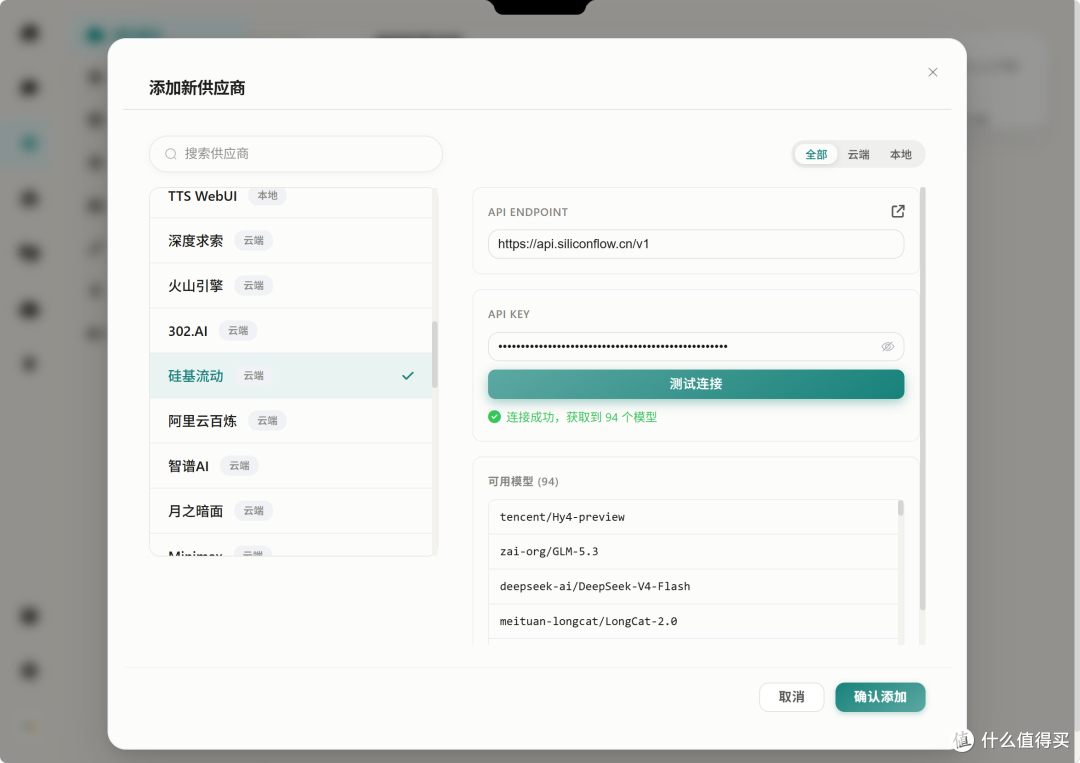The width and height of the screenshot is (1080, 763).
Task: Click the green success status icon
Action: click(x=494, y=417)
